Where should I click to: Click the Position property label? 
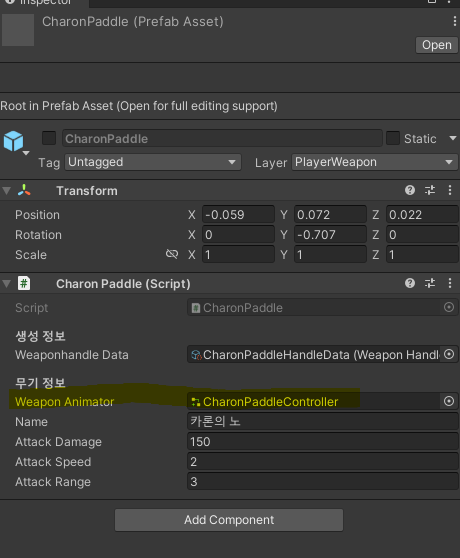click(37, 215)
